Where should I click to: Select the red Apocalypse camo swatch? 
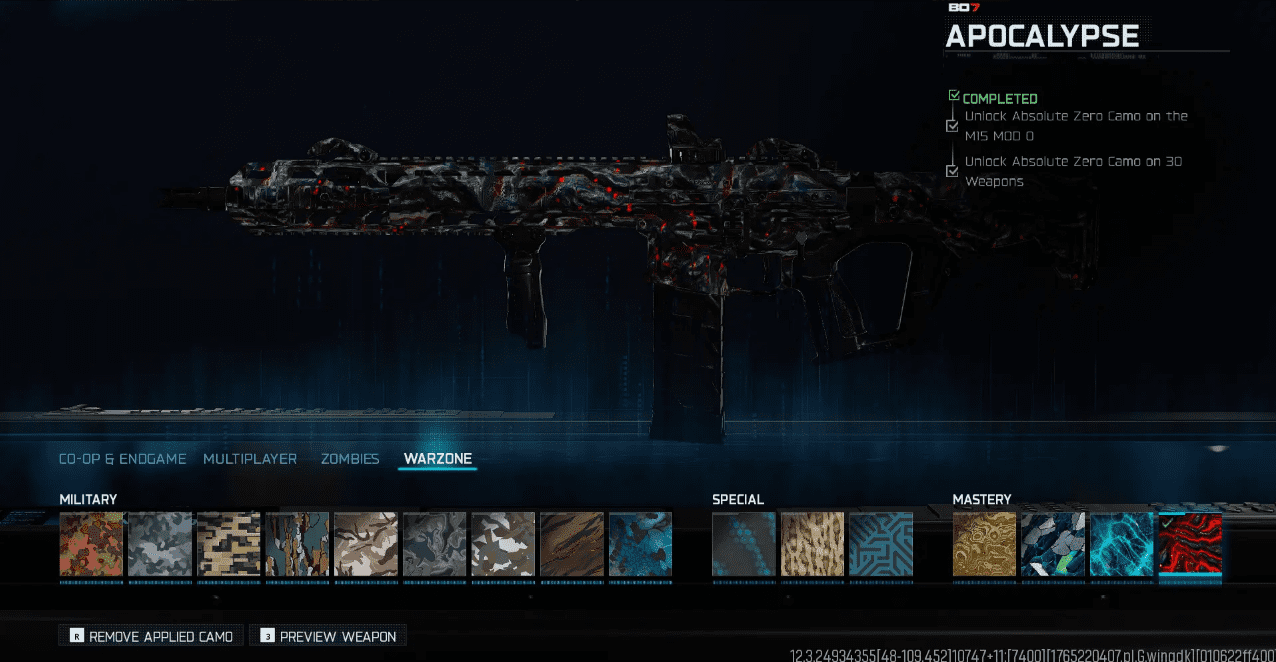[x=1190, y=545]
